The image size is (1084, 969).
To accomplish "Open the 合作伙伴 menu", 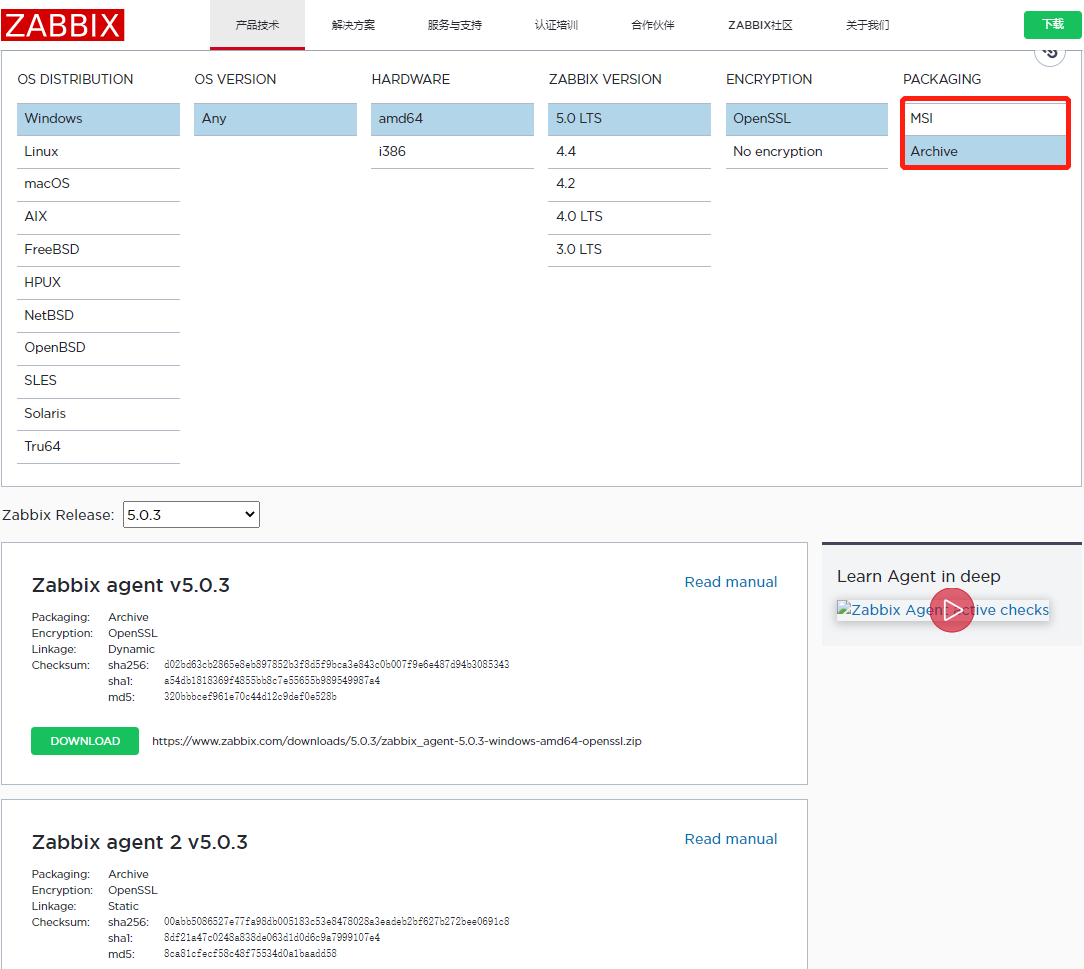I will coord(653,25).
